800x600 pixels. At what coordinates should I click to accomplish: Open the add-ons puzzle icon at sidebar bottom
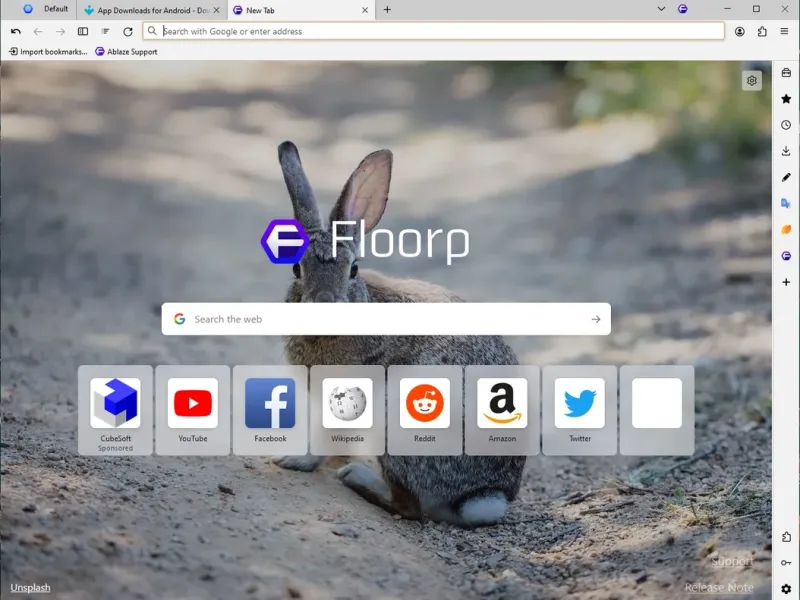(786, 537)
